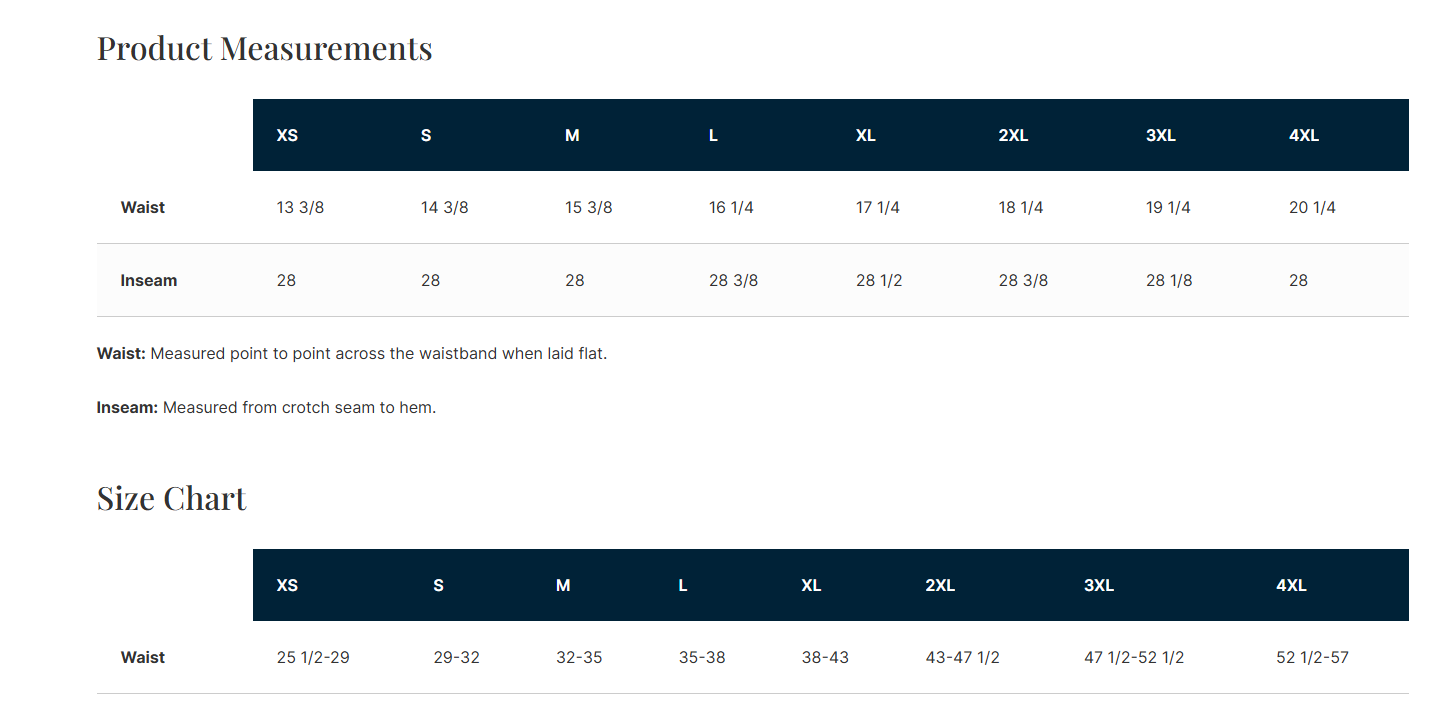Select 4XL column header in Product Measurements table
The width and height of the screenshot is (1451, 715).
1304,135
